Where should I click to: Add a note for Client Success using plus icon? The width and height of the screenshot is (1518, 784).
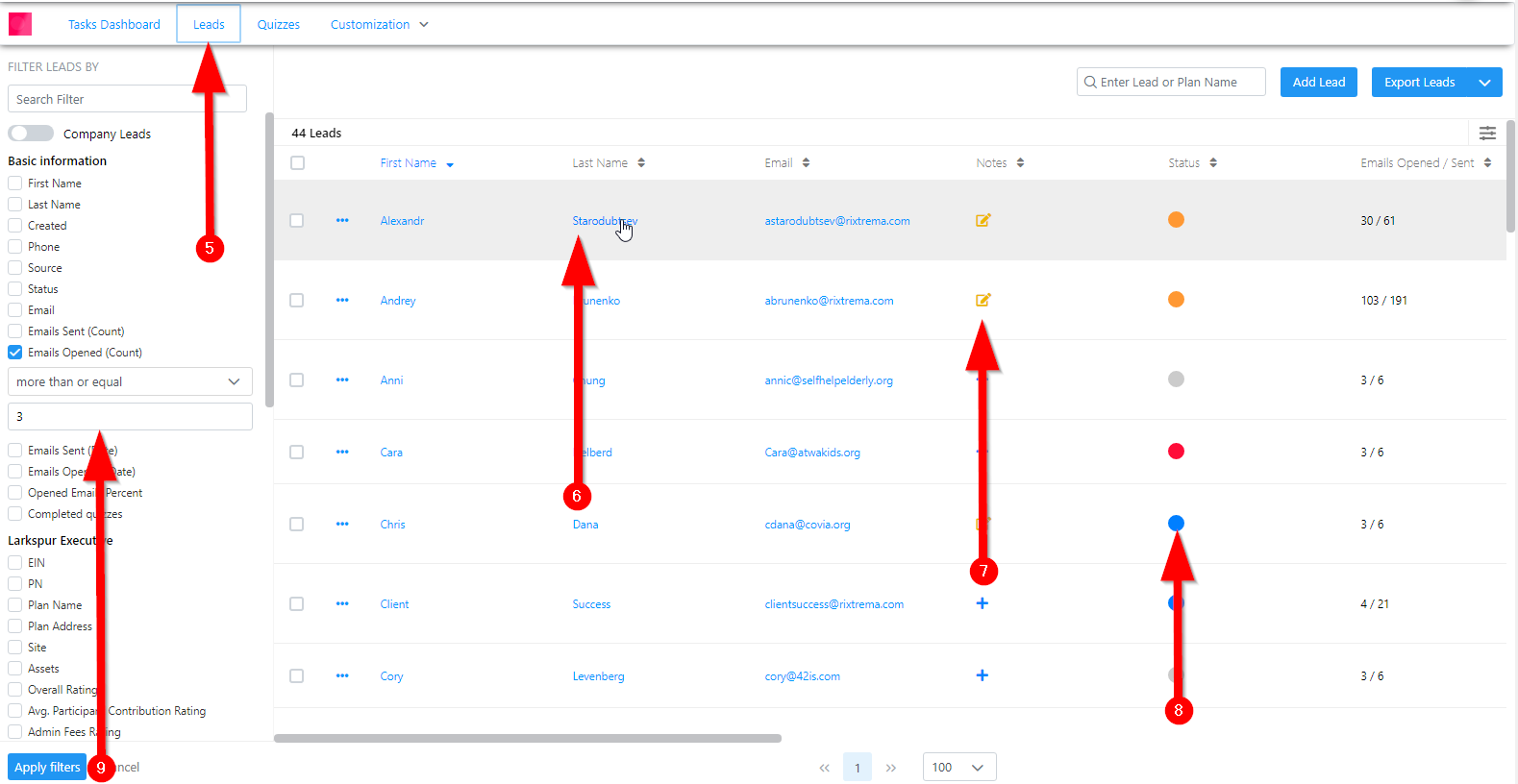point(982,603)
